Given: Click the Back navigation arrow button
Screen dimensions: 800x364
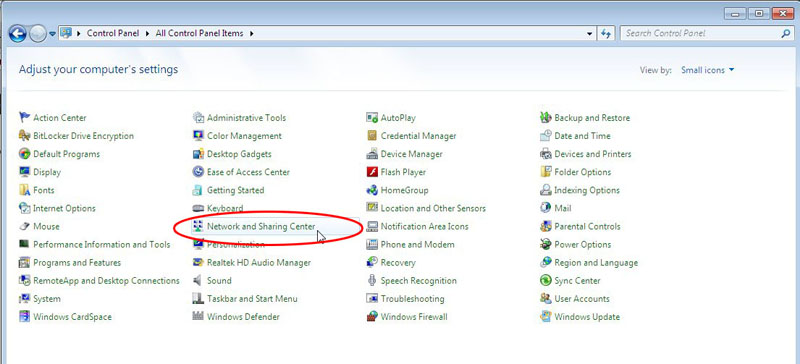Looking at the screenshot, I should click(x=17, y=34).
